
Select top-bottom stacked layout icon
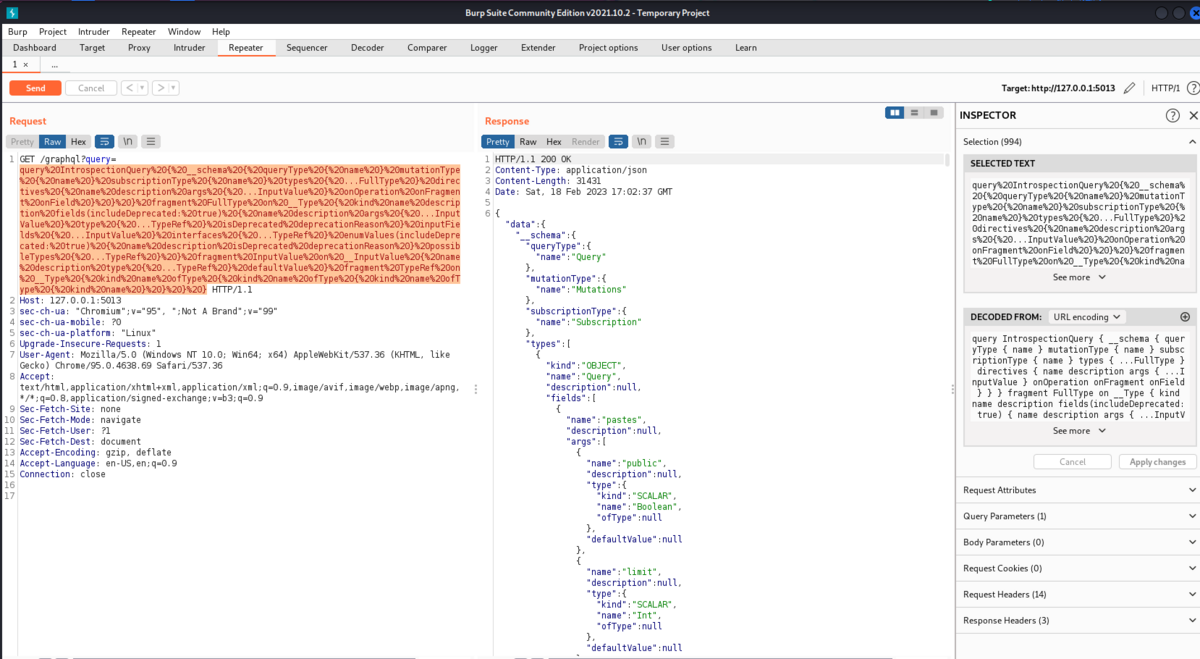pyautogui.click(x=914, y=113)
